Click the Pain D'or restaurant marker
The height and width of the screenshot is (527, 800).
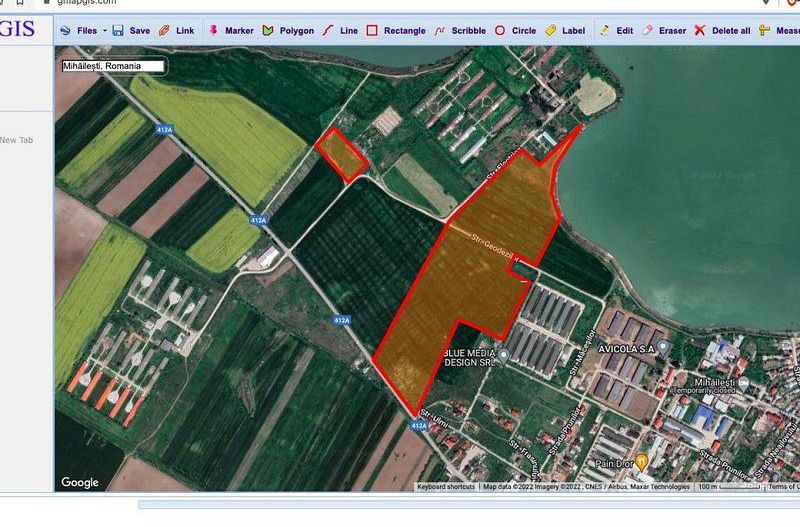(x=642, y=460)
